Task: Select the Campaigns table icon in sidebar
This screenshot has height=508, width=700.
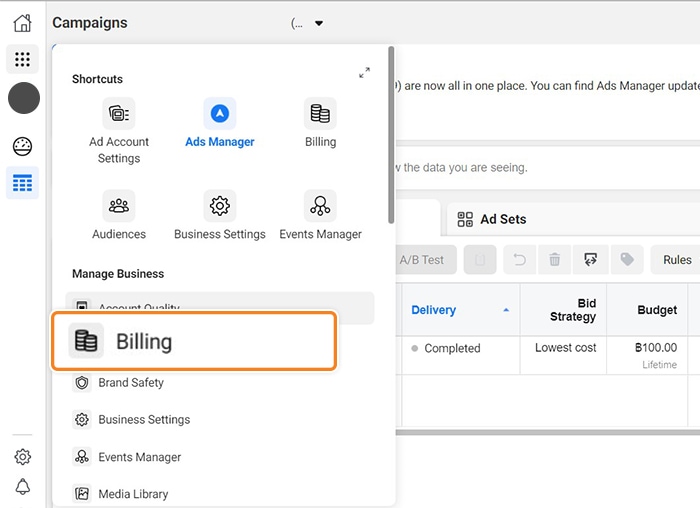Action: (x=22, y=183)
